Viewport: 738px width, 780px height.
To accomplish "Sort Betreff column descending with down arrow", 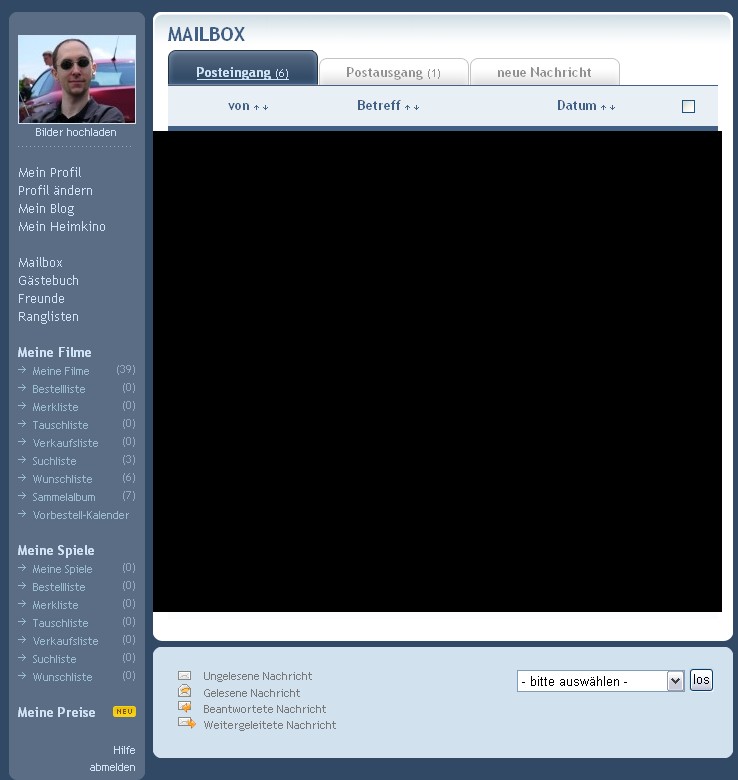I will pyautogui.click(x=416, y=107).
